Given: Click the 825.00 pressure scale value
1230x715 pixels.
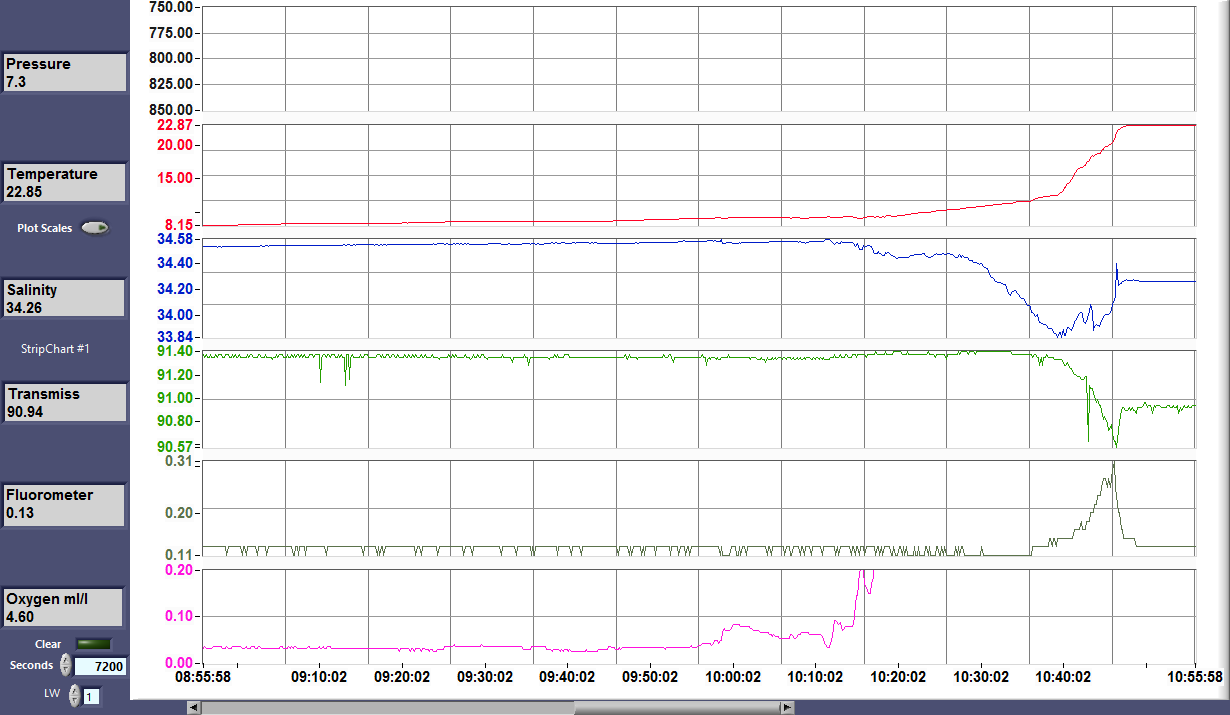Looking at the screenshot, I should 171,84.
